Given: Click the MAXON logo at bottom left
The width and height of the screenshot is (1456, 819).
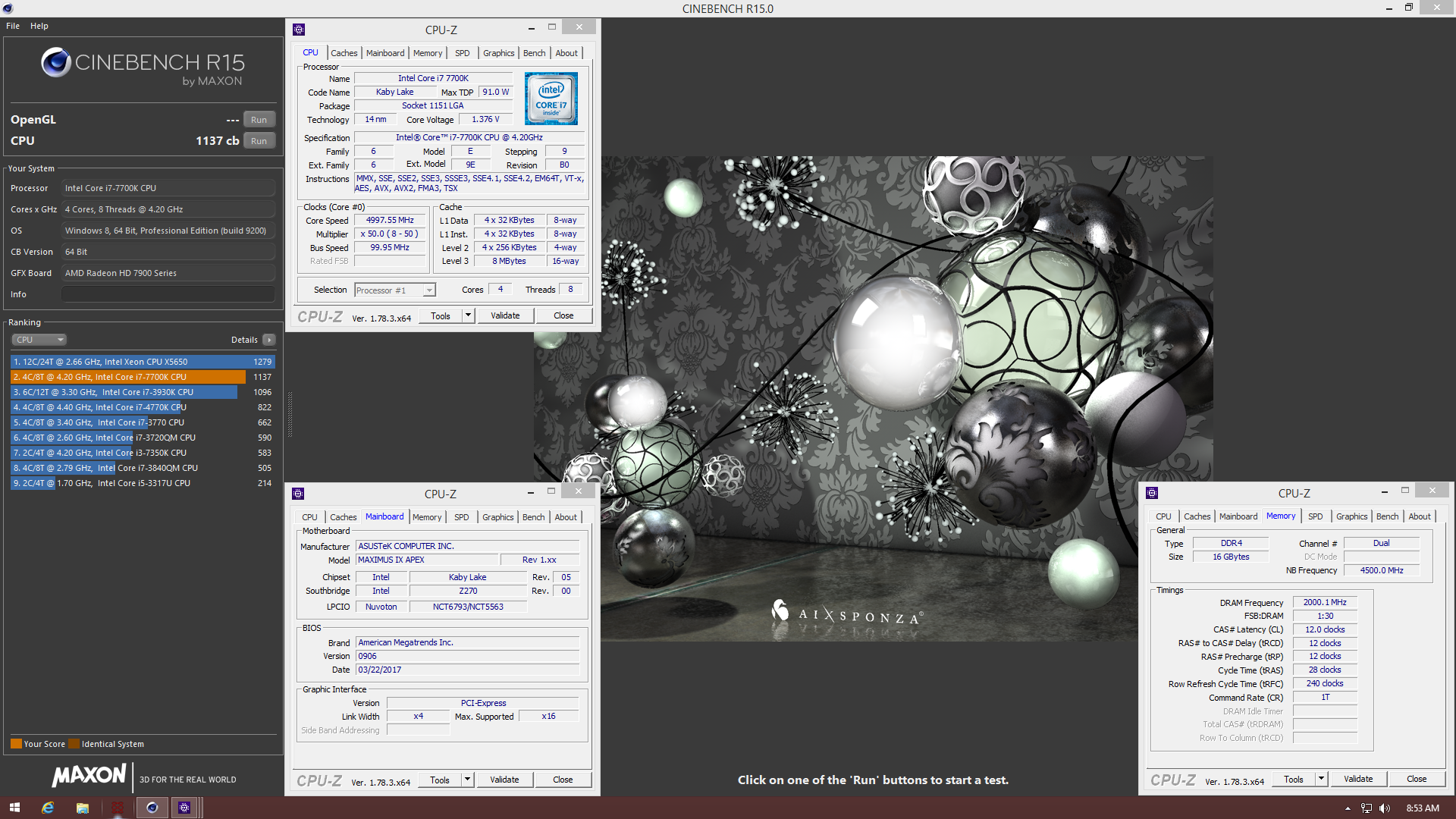Looking at the screenshot, I should [x=89, y=775].
